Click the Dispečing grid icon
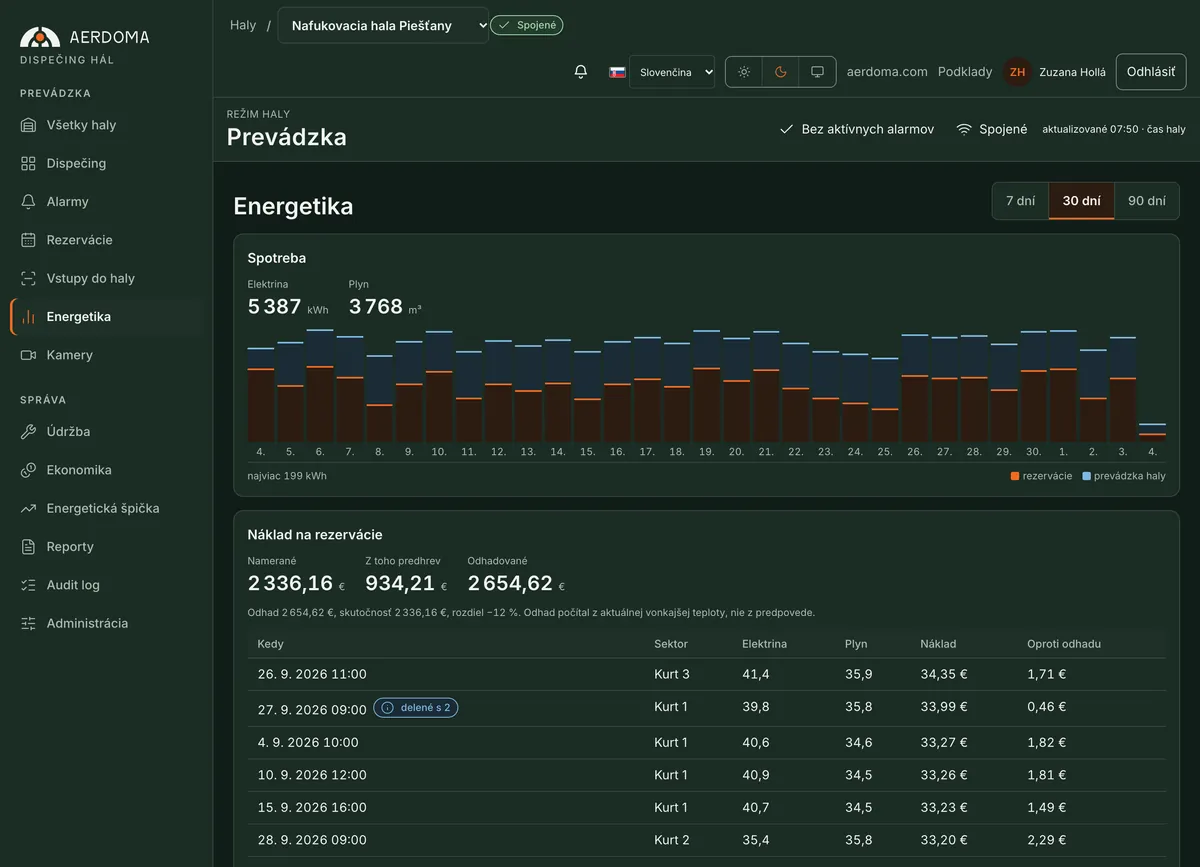 pyautogui.click(x=28, y=163)
